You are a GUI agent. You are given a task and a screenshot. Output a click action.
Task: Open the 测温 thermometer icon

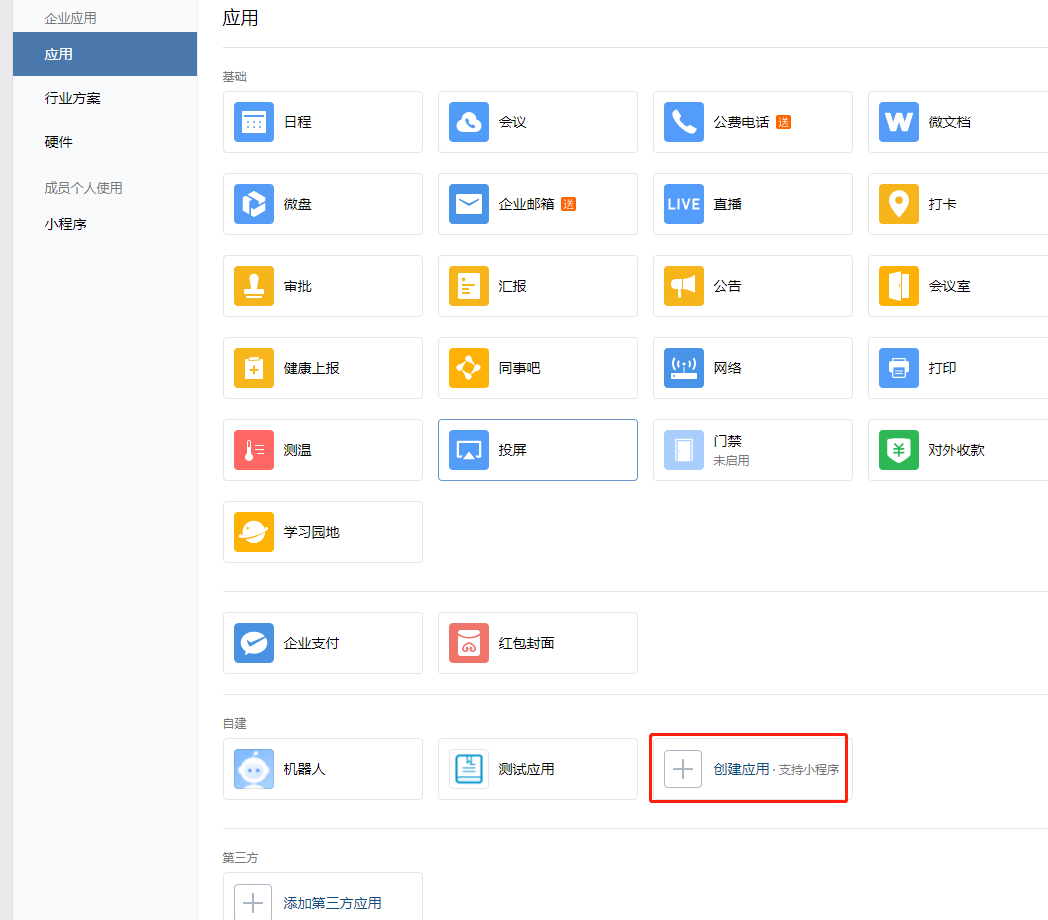(254, 450)
